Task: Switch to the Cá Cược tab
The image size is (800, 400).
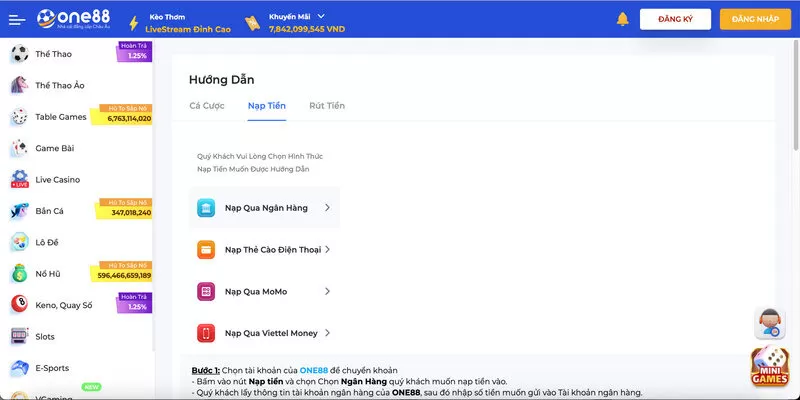Action: (208, 105)
